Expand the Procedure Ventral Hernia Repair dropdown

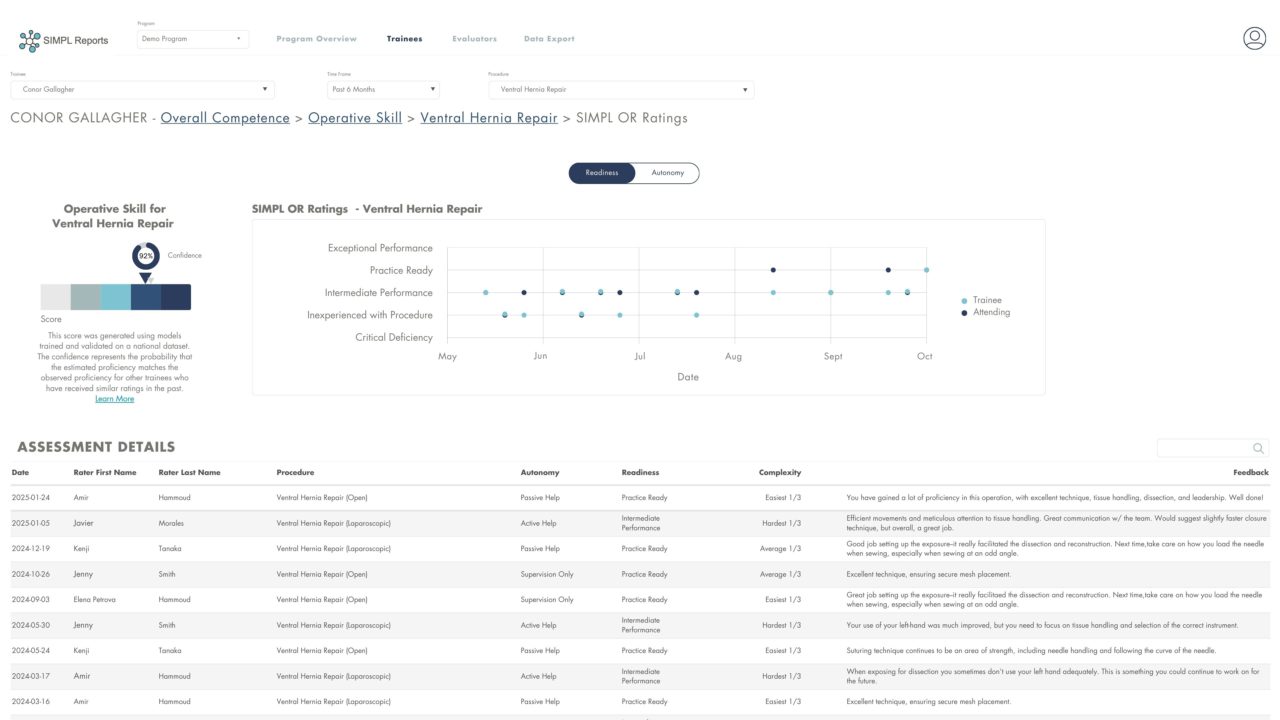[x=621, y=90]
